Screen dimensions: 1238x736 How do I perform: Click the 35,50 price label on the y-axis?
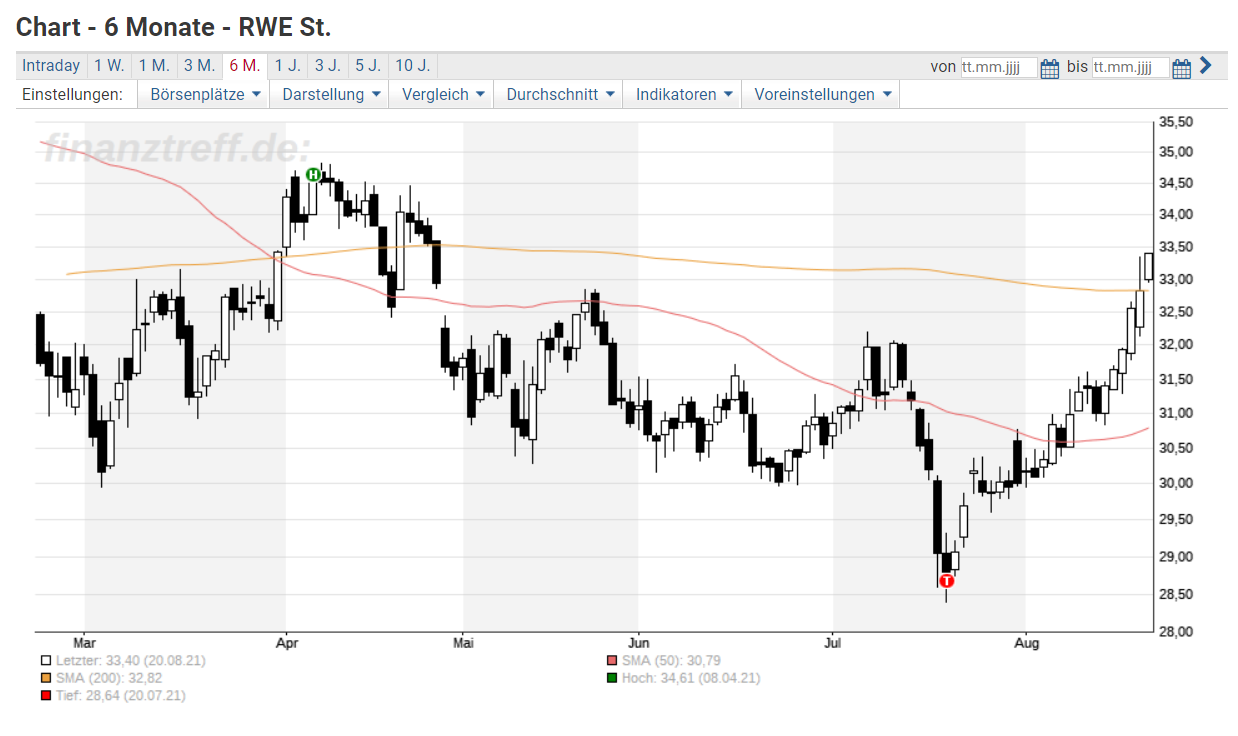point(1176,122)
